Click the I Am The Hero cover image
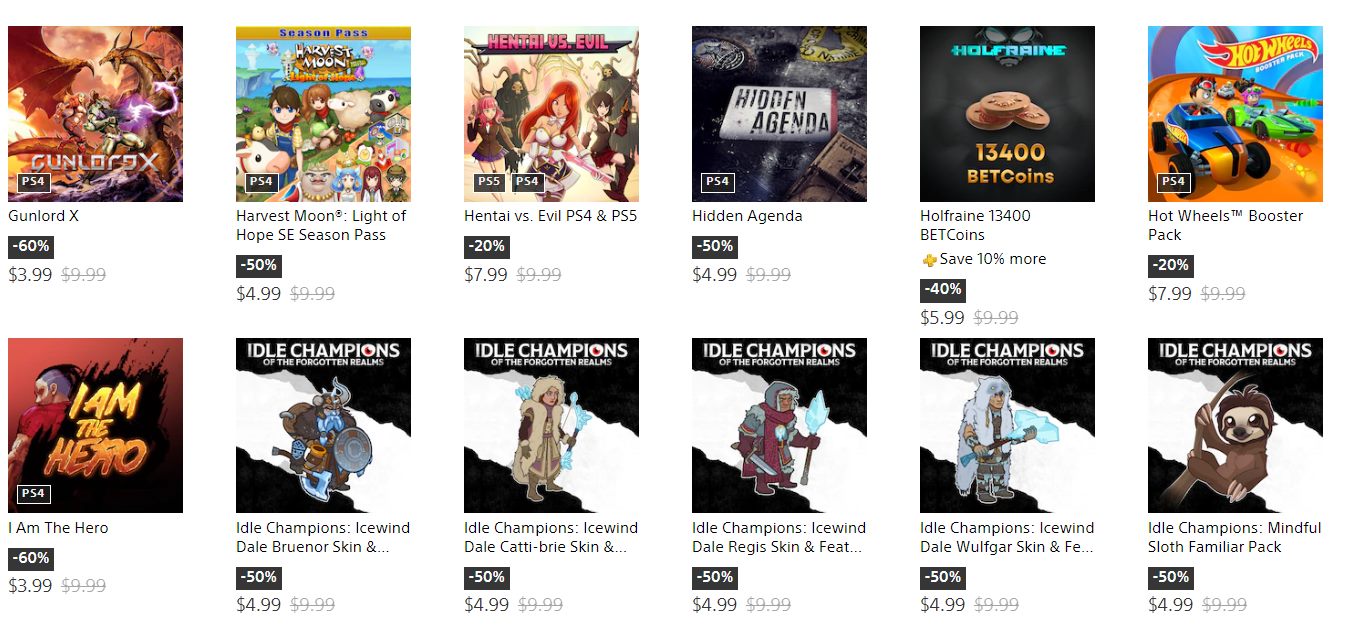 point(95,425)
